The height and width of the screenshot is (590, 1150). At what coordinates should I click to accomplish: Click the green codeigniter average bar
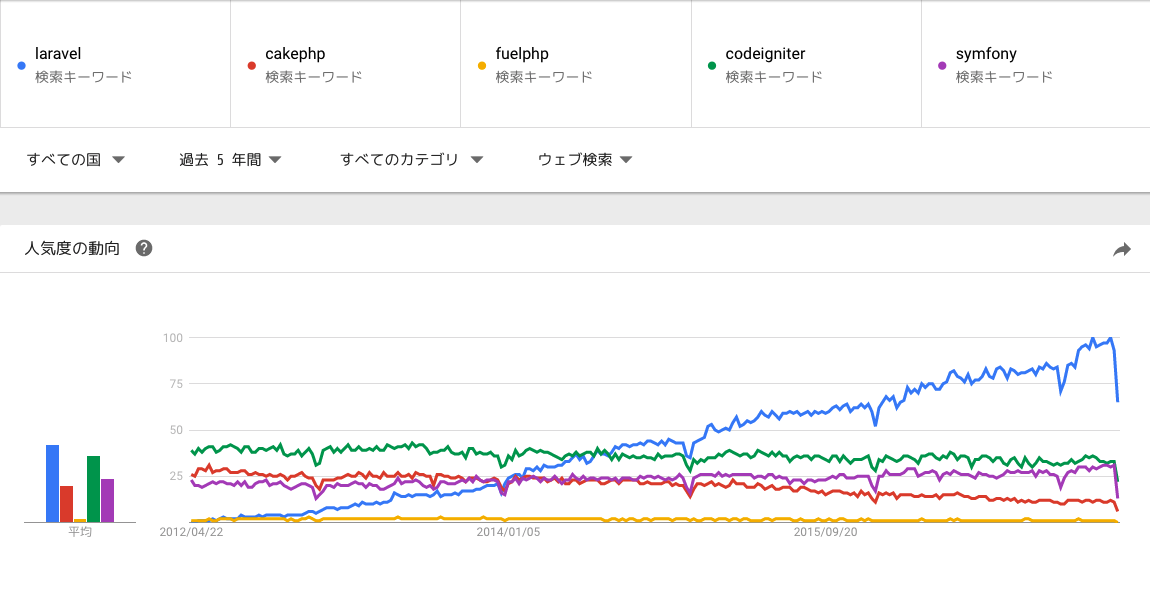[x=93, y=489]
